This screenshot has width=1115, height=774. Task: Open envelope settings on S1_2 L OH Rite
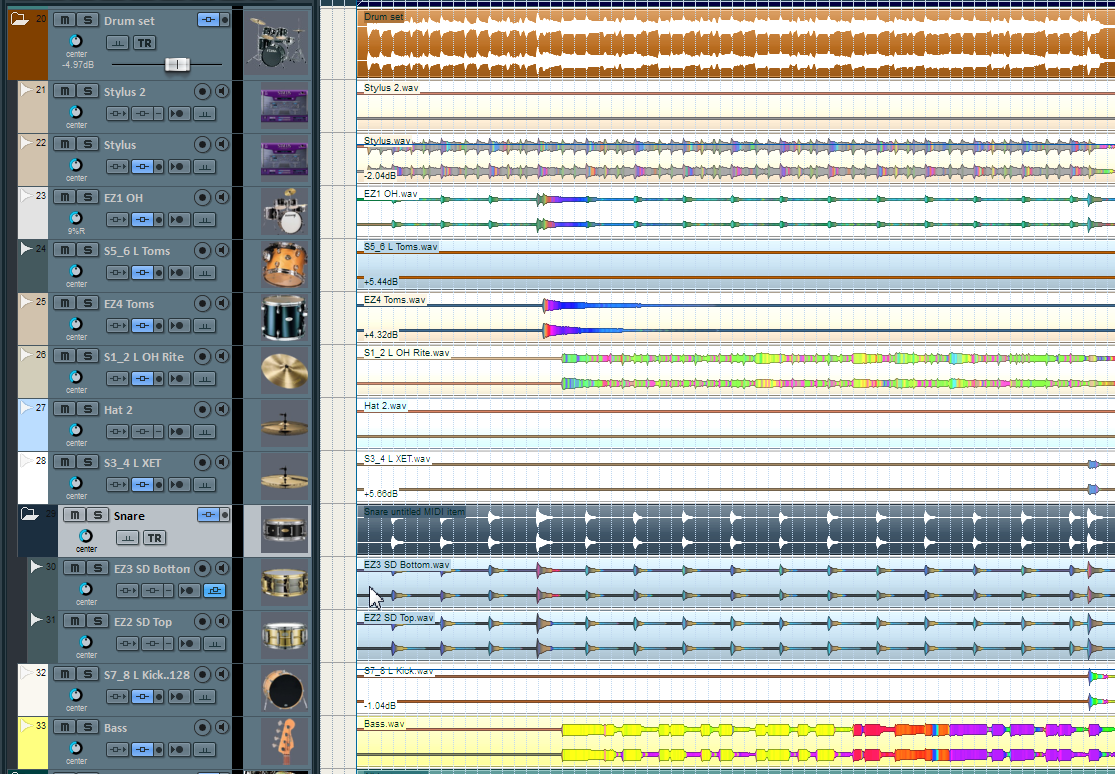point(205,378)
